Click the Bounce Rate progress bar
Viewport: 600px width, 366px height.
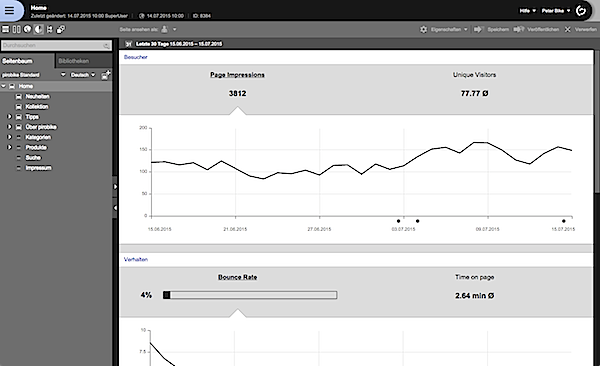point(250,295)
